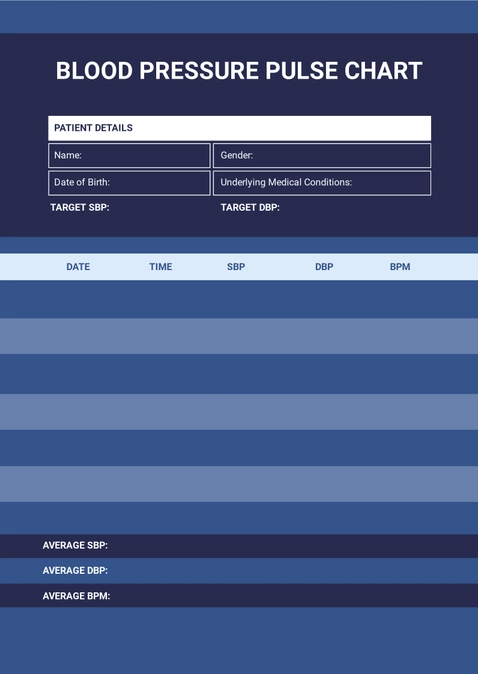Click the TARGET DBP label
The image size is (478, 674).
250,208
